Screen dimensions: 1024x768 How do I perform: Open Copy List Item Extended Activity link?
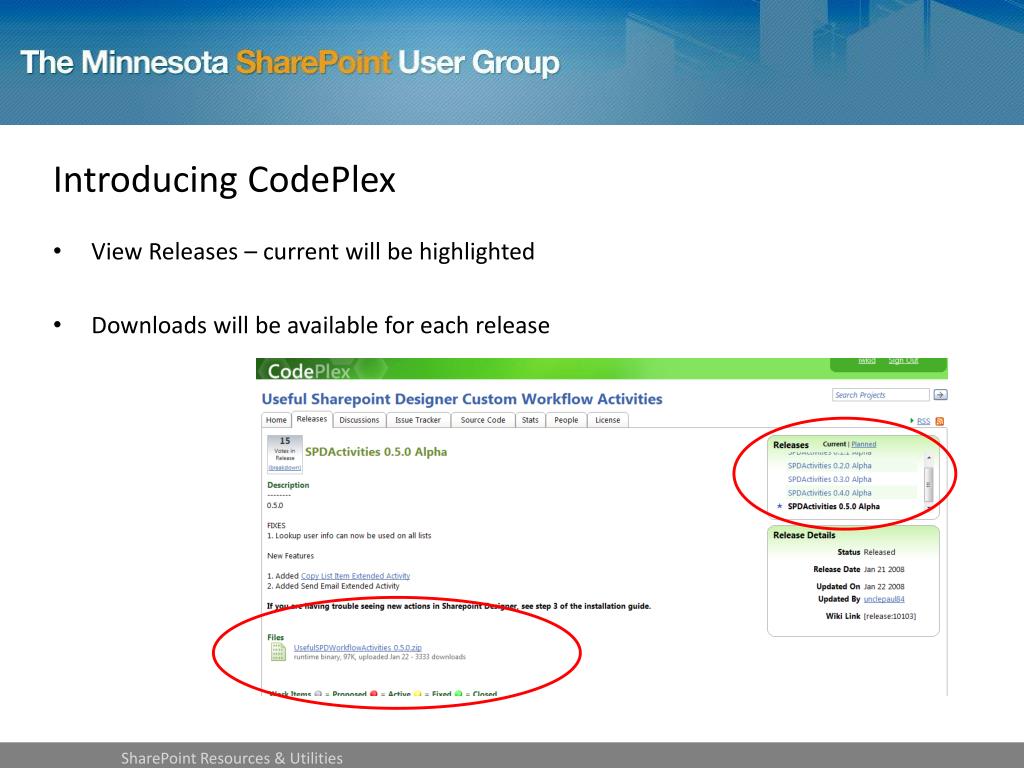[355, 576]
